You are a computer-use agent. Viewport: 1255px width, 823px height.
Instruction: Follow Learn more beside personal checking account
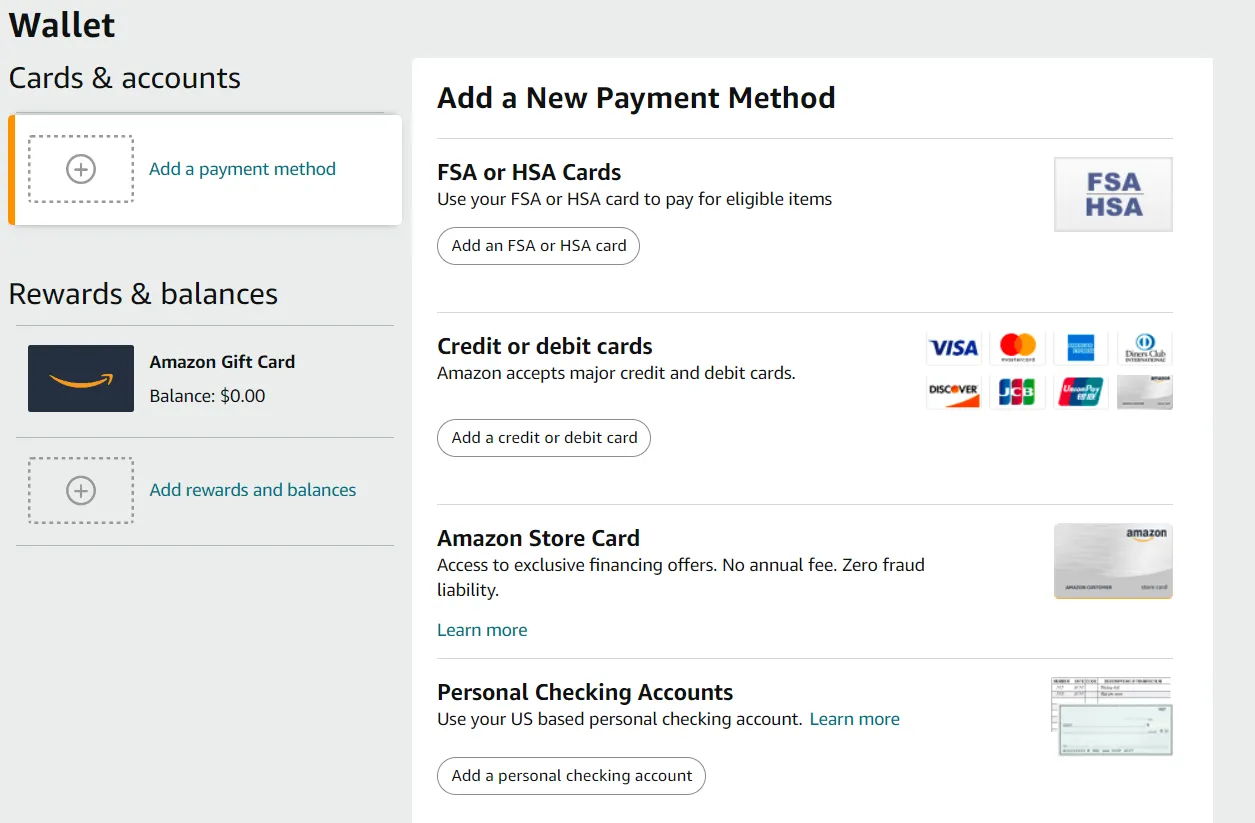coord(854,719)
